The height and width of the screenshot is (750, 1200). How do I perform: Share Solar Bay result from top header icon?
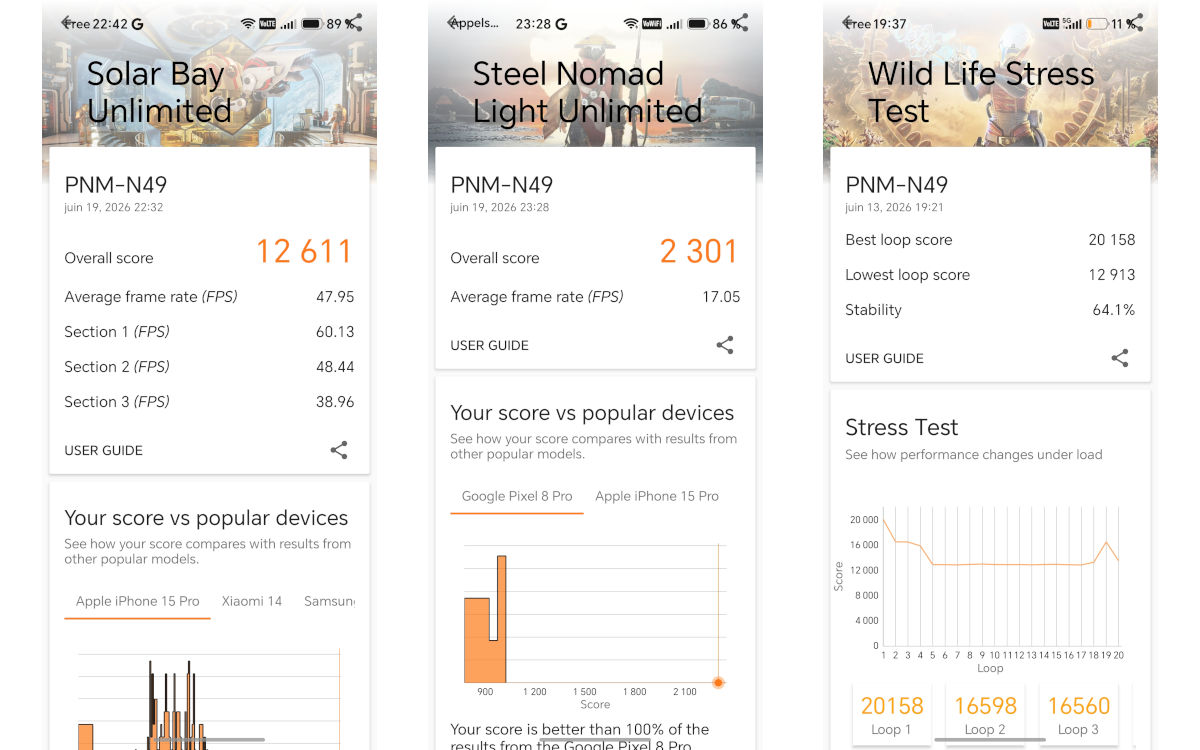pyautogui.click(x=354, y=22)
